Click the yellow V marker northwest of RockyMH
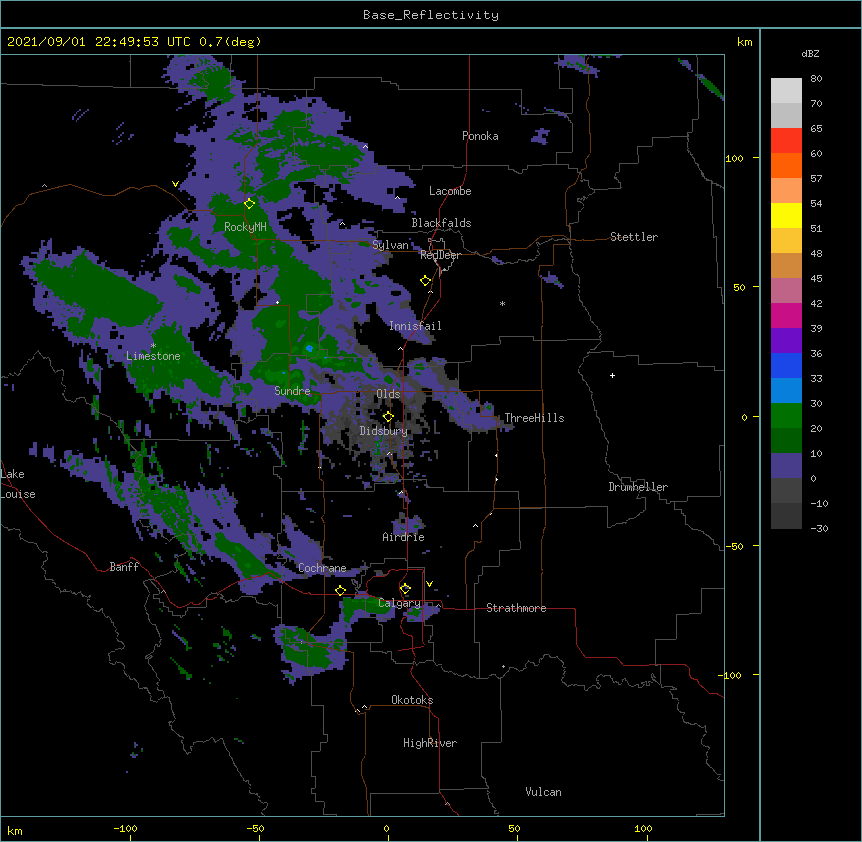 click(175, 184)
